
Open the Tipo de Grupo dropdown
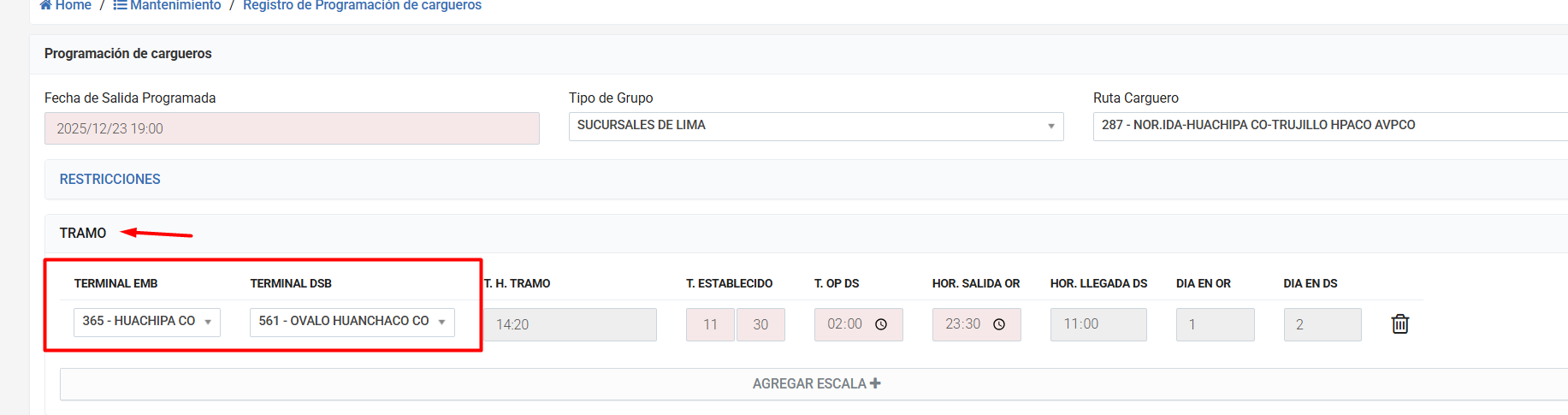tap(815, 126)
